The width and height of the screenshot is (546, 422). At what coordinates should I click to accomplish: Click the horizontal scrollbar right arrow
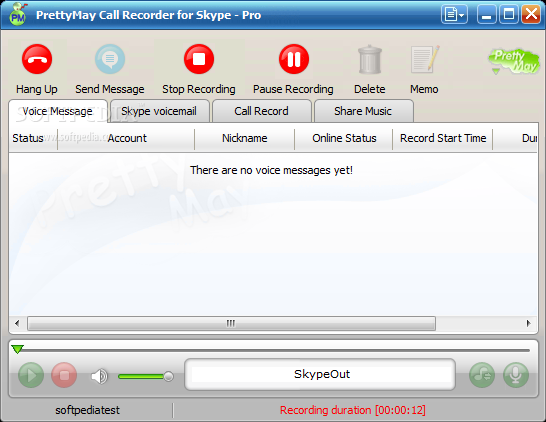tap(528, 323)
